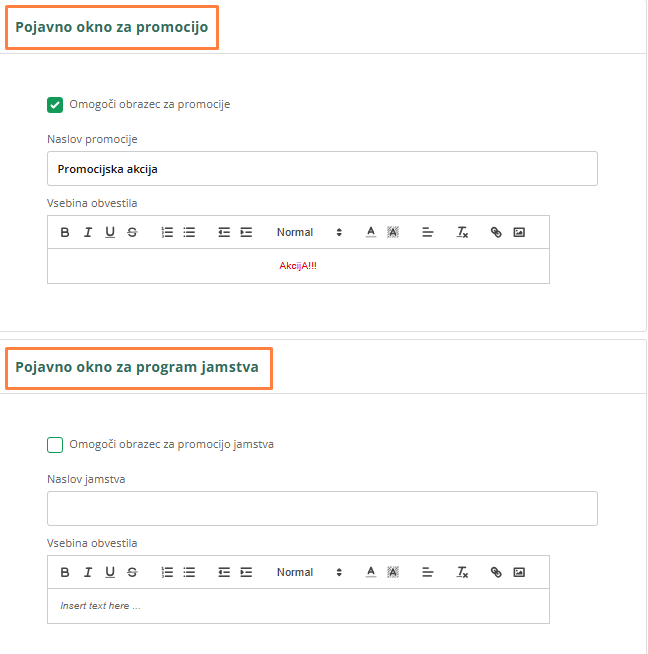The width and height of the screenshot is (648, 654).
Task: Insert image in the guarantee program editor
Action: [518, 572]
